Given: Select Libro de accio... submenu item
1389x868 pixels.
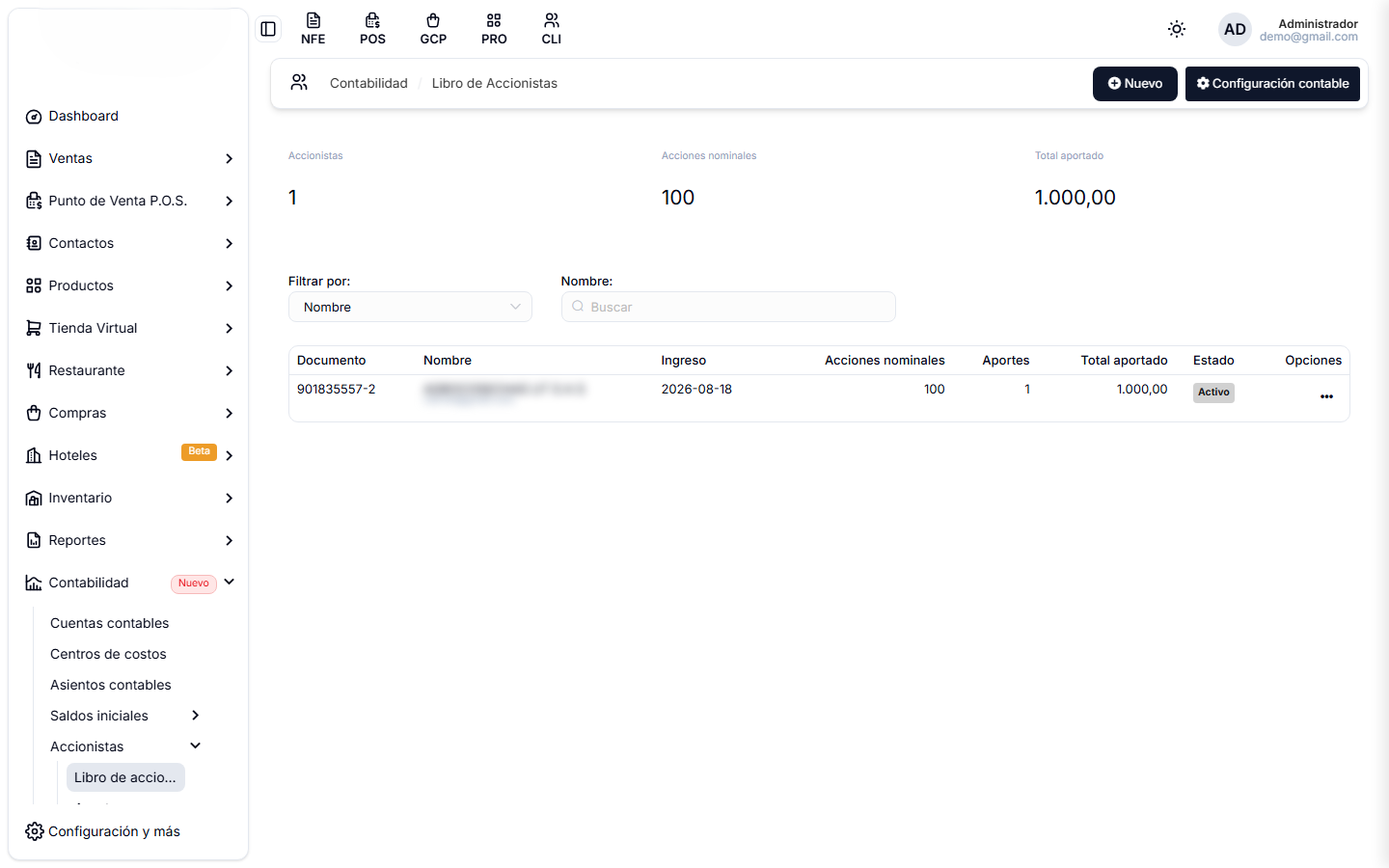Looking at the screenshot, I should [x=125, y=777].
